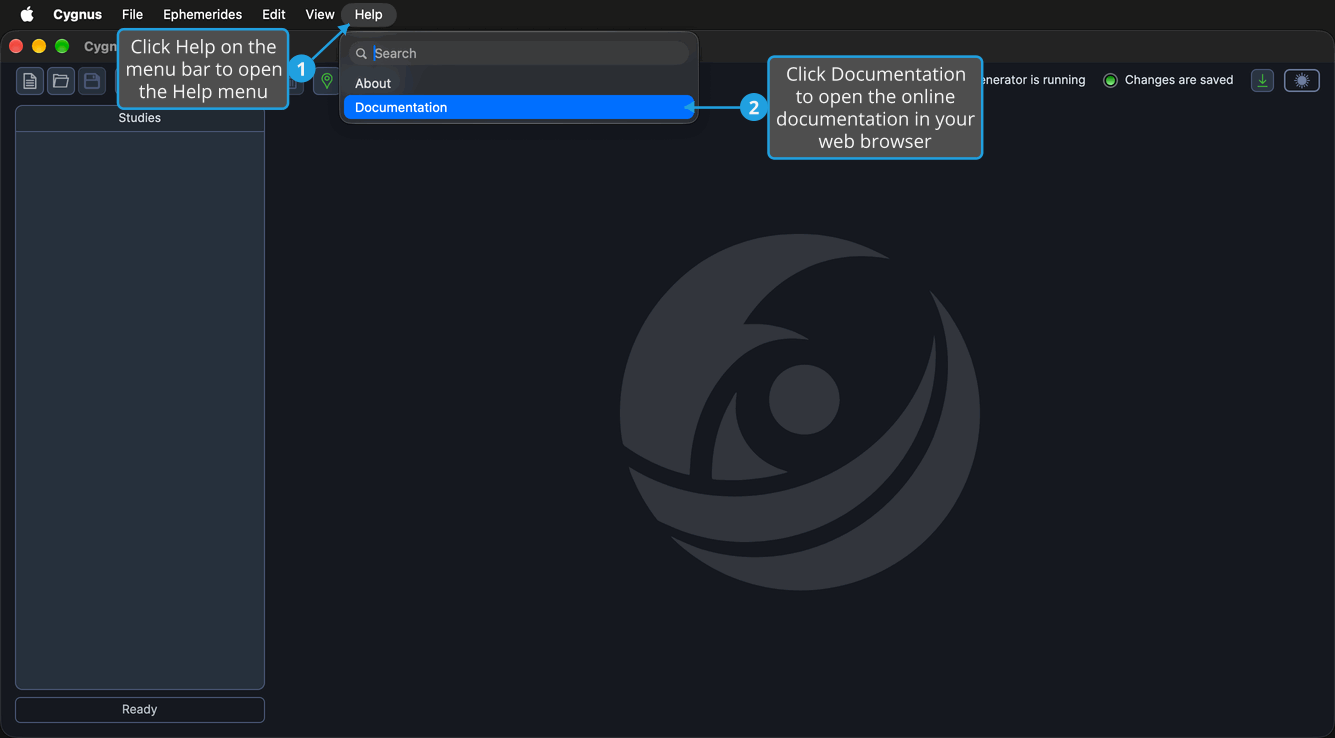Focus the Help menu Search field
The image size is (1335, 738).
[519, 53]
